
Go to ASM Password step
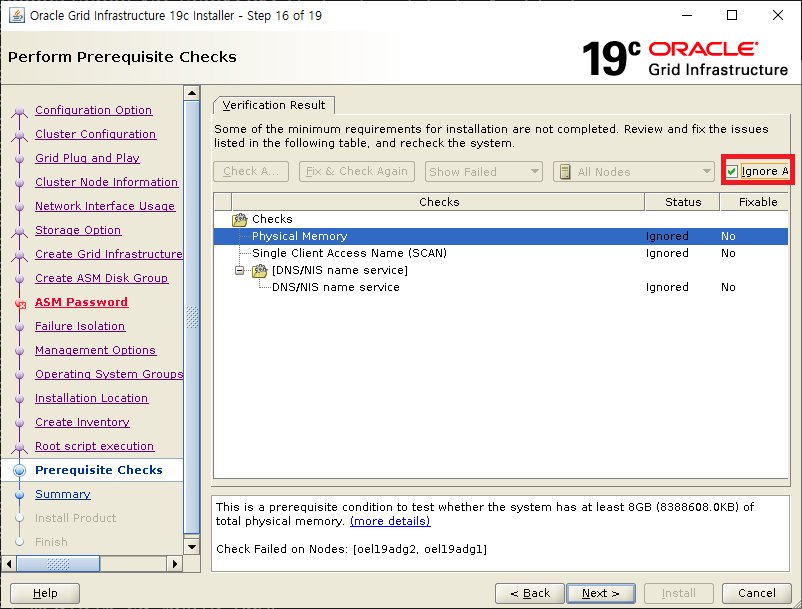point(81,303)
